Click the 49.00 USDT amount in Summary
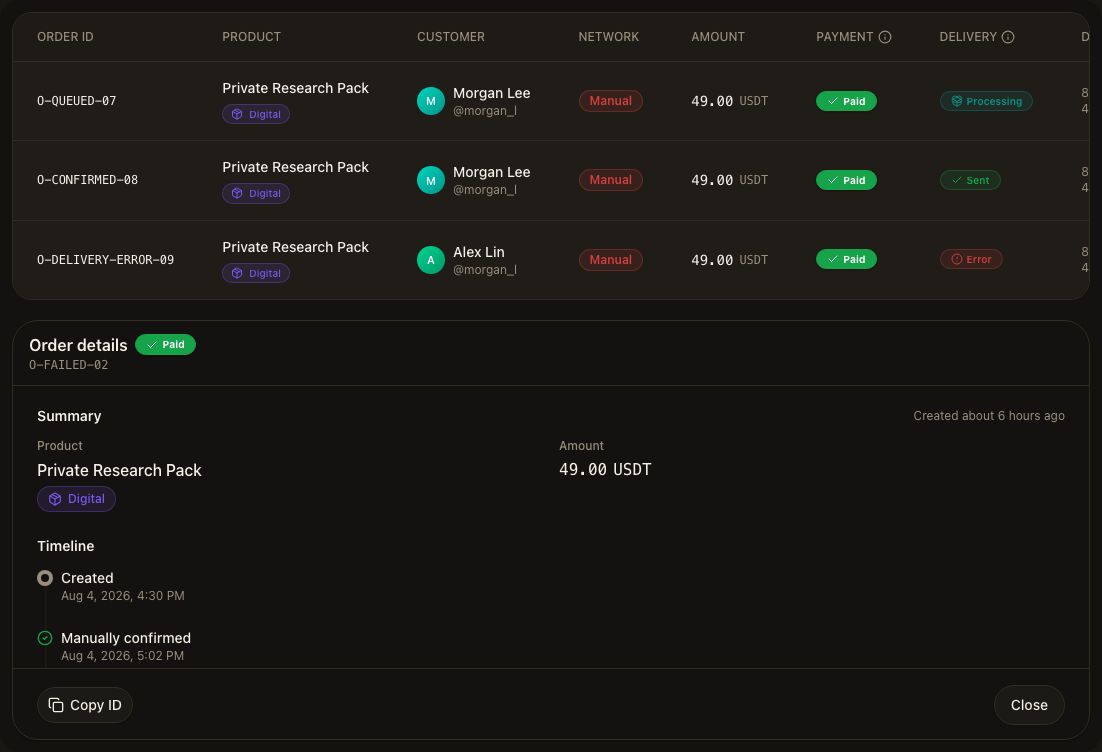1102x752 pixels. (605, 469)
